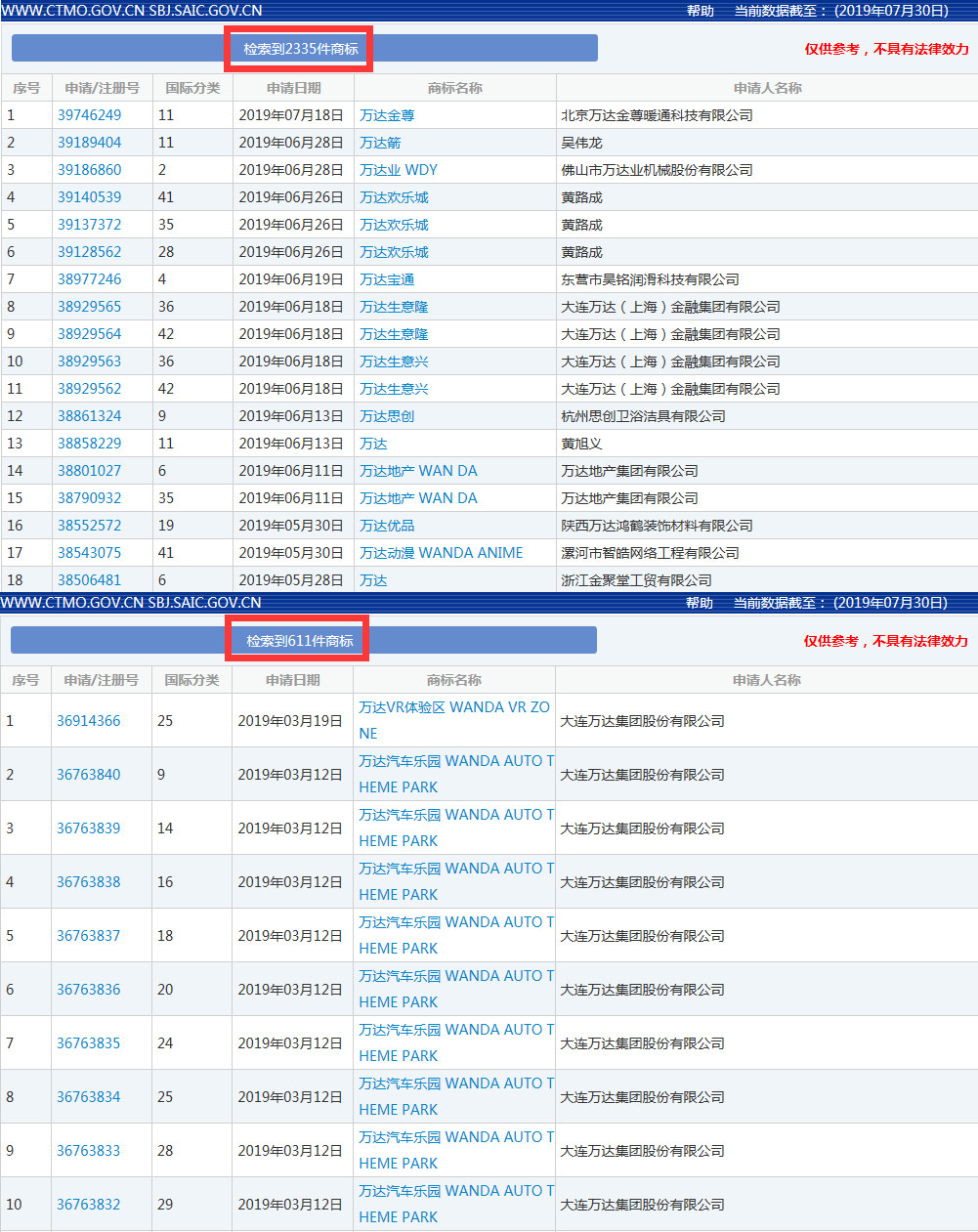
Task: Open registration number 36763833
Action: 88,1151
